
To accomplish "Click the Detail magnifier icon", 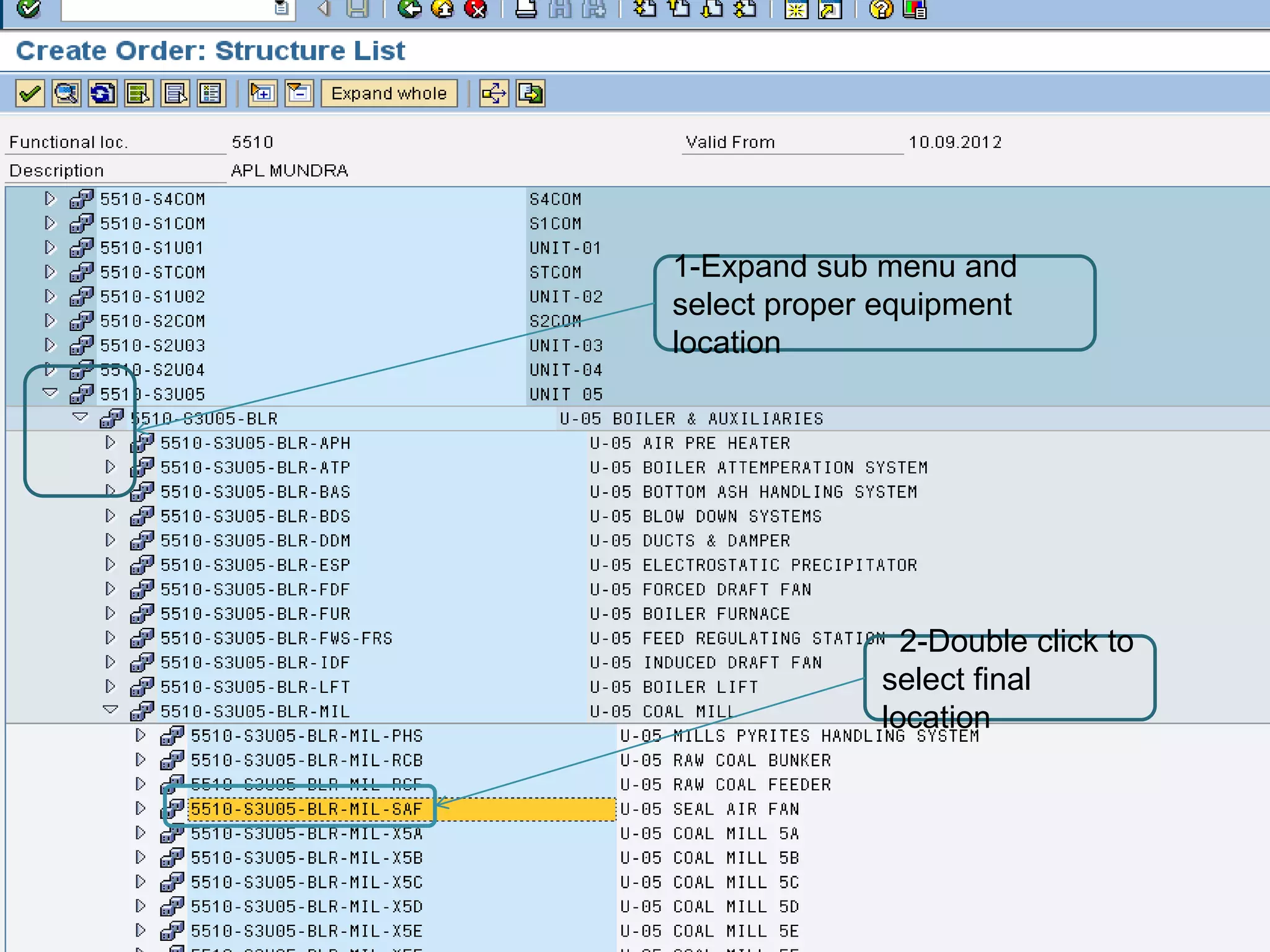I will point(66,94).
